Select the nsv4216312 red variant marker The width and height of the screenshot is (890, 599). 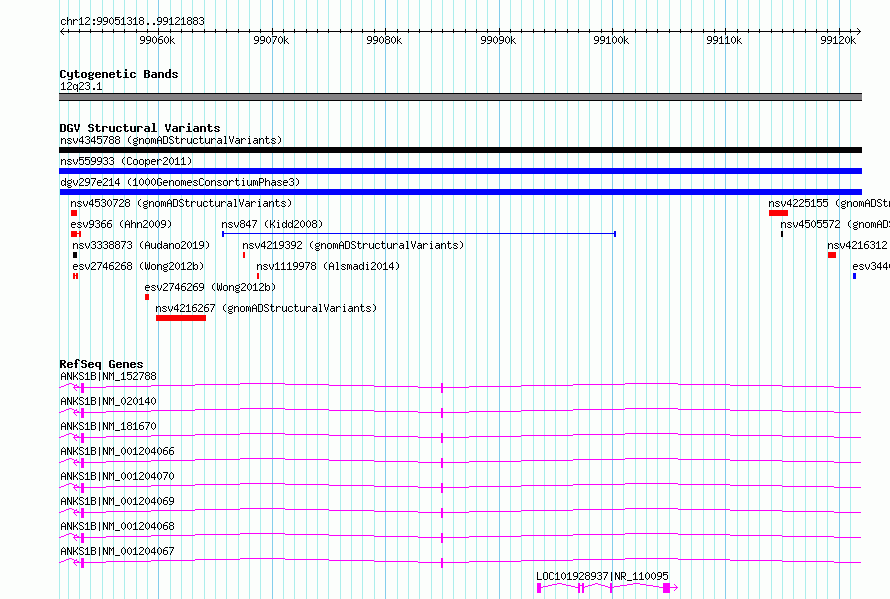coord(832,255)
